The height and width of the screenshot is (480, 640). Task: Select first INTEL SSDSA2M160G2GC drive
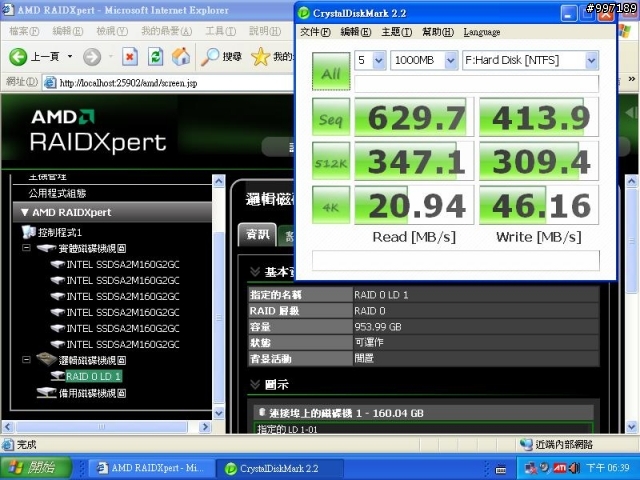123,264
